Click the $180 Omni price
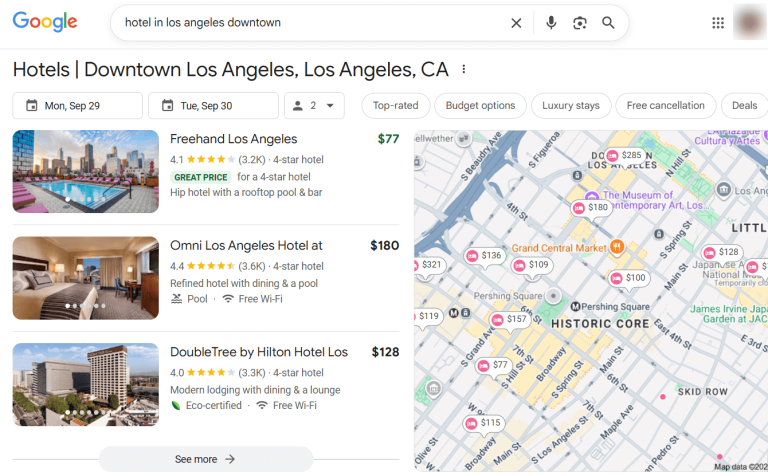This screenshot has height=476, width=768. pos(384,245)
